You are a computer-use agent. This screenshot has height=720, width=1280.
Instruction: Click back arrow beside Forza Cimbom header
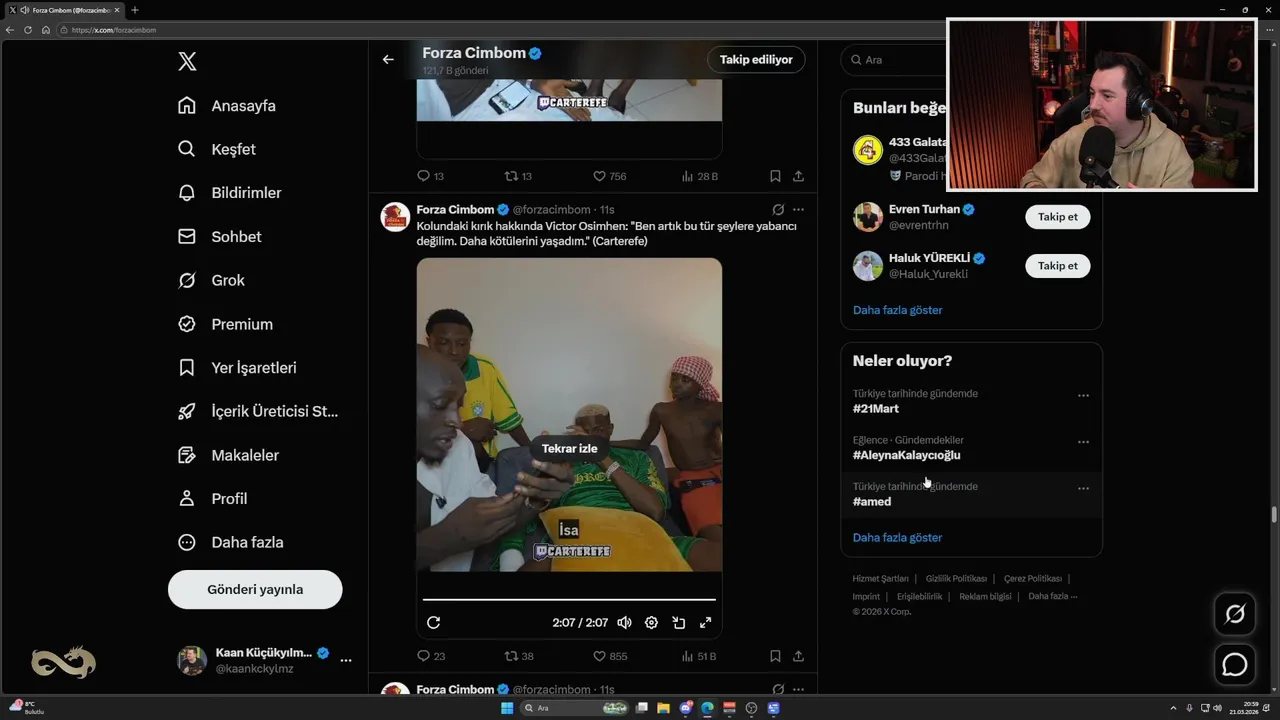[x=388, y=60]
